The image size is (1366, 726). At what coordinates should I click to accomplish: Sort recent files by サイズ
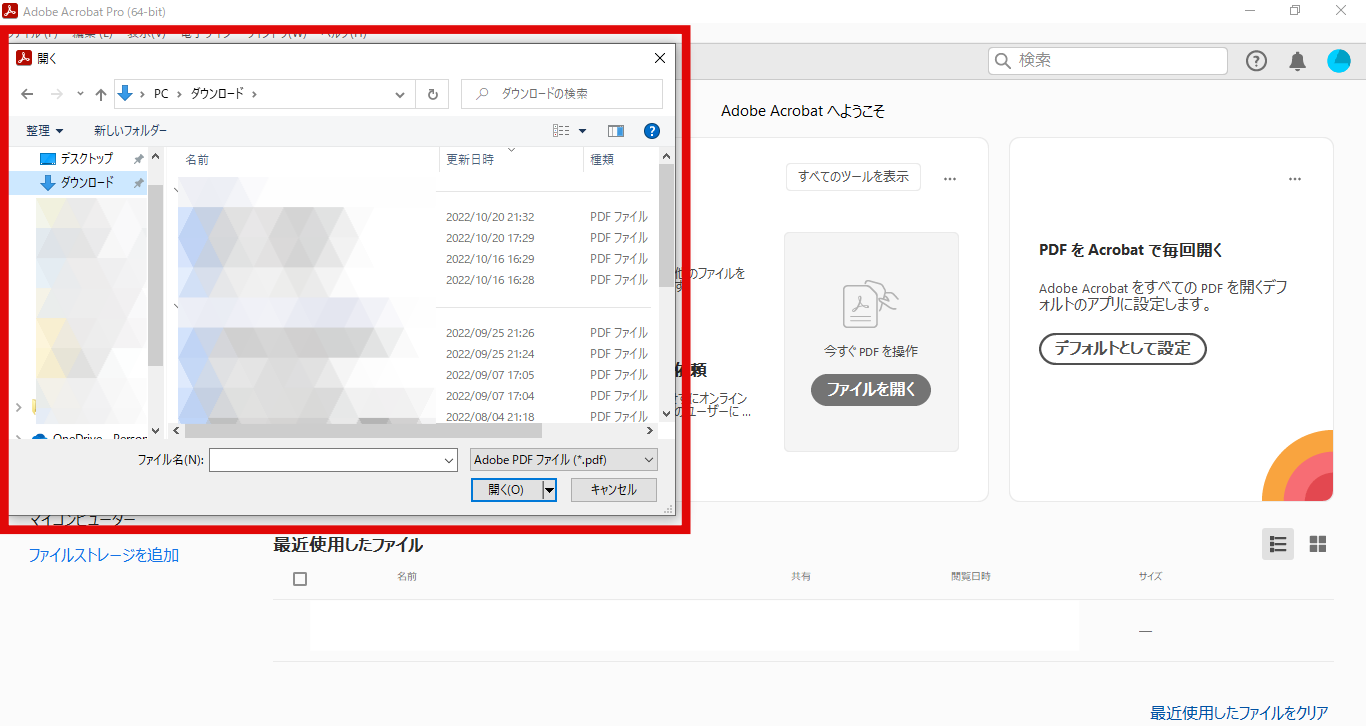pos(1149,577)
